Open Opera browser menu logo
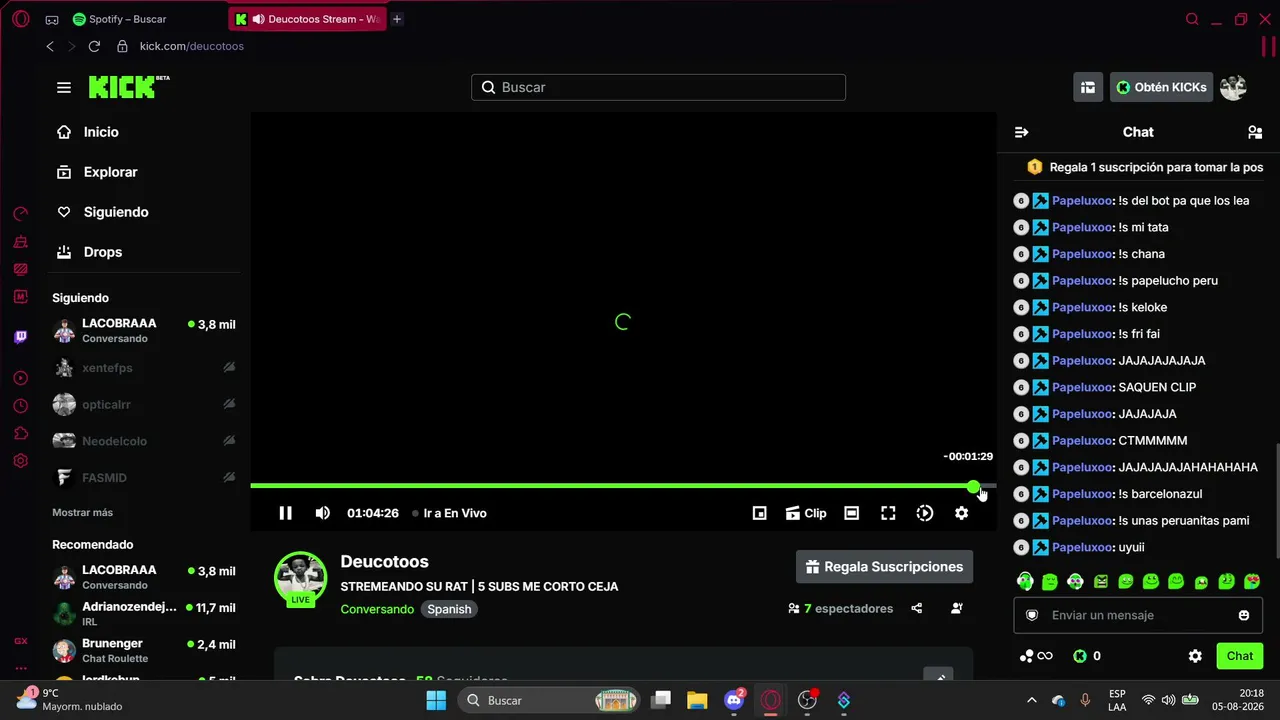 pos(20,19)
